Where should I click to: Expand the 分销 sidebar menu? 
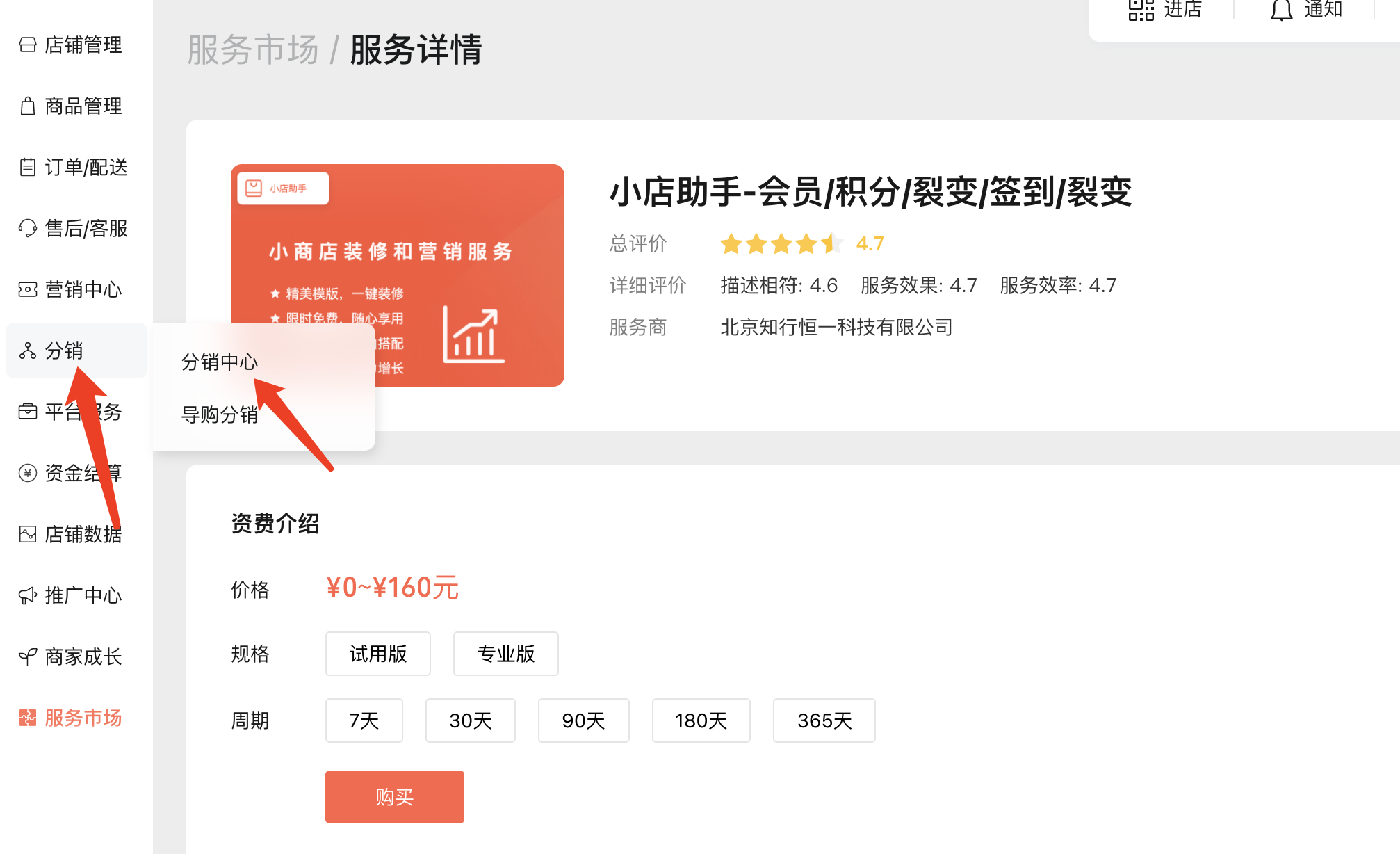click(64, 351)
